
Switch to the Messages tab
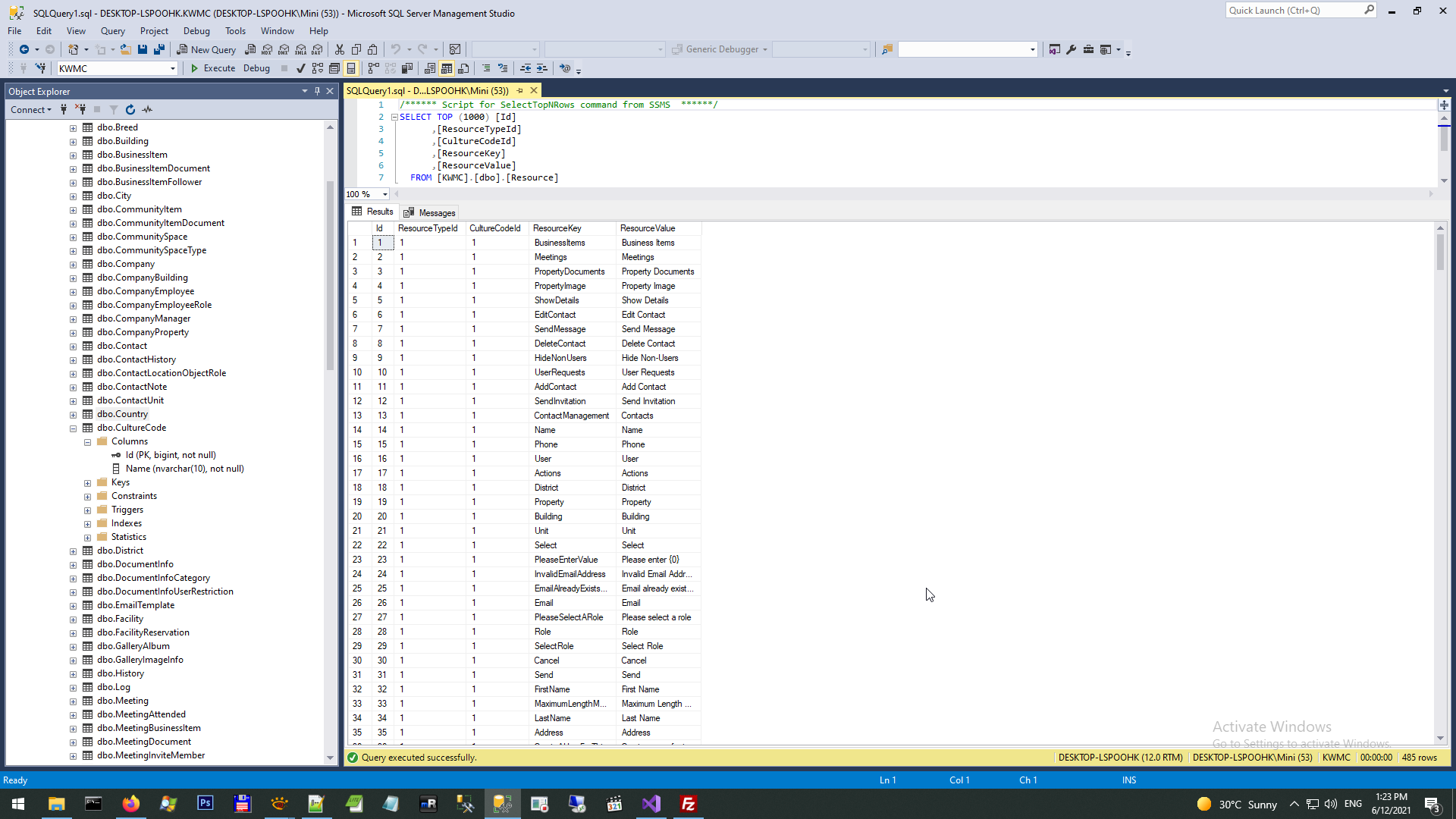tap(430, 213)
